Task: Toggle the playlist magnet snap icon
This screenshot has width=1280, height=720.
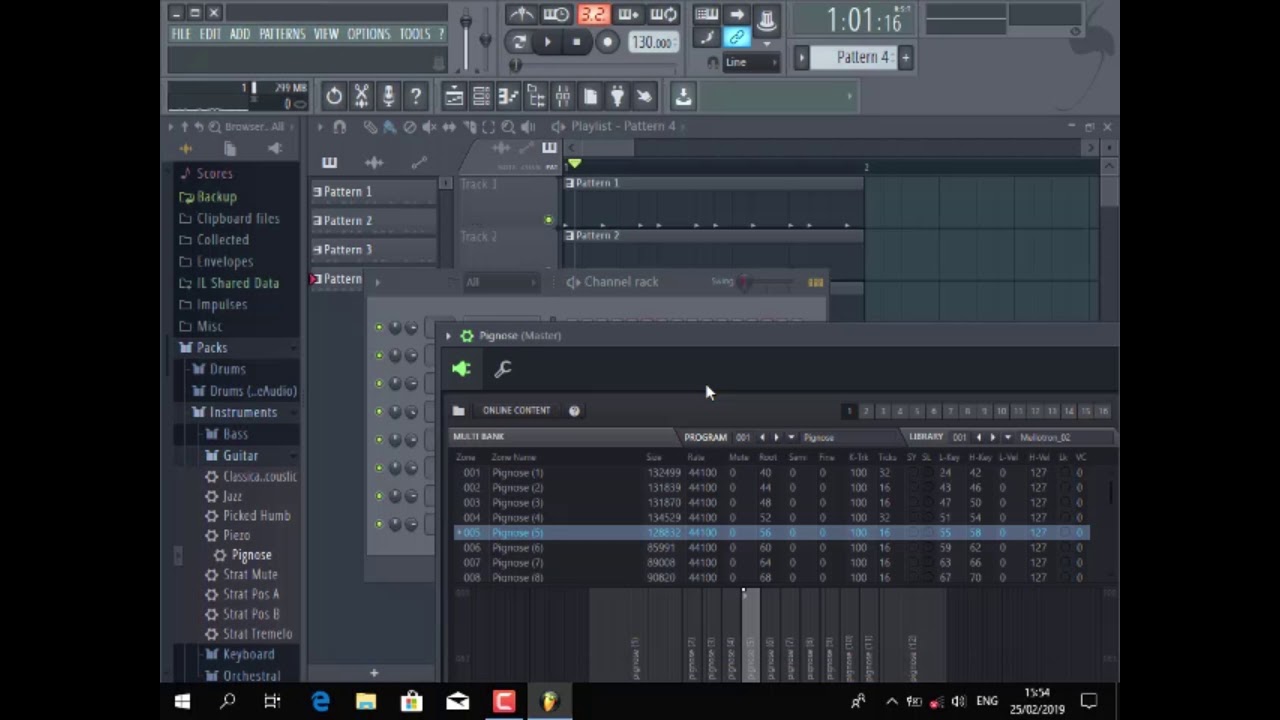Action: pos(339,127)
